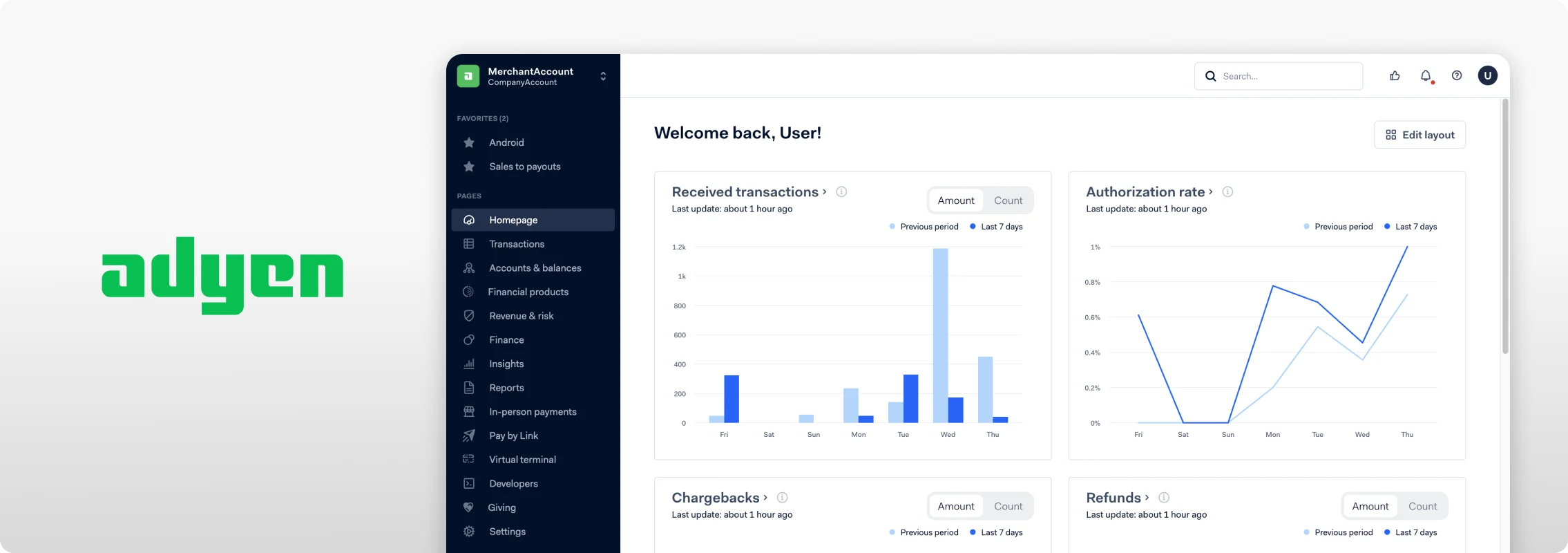Screen dimensions: 1568x553
Task: Open notifications bell icon
Action: (x=1426, y=76)
